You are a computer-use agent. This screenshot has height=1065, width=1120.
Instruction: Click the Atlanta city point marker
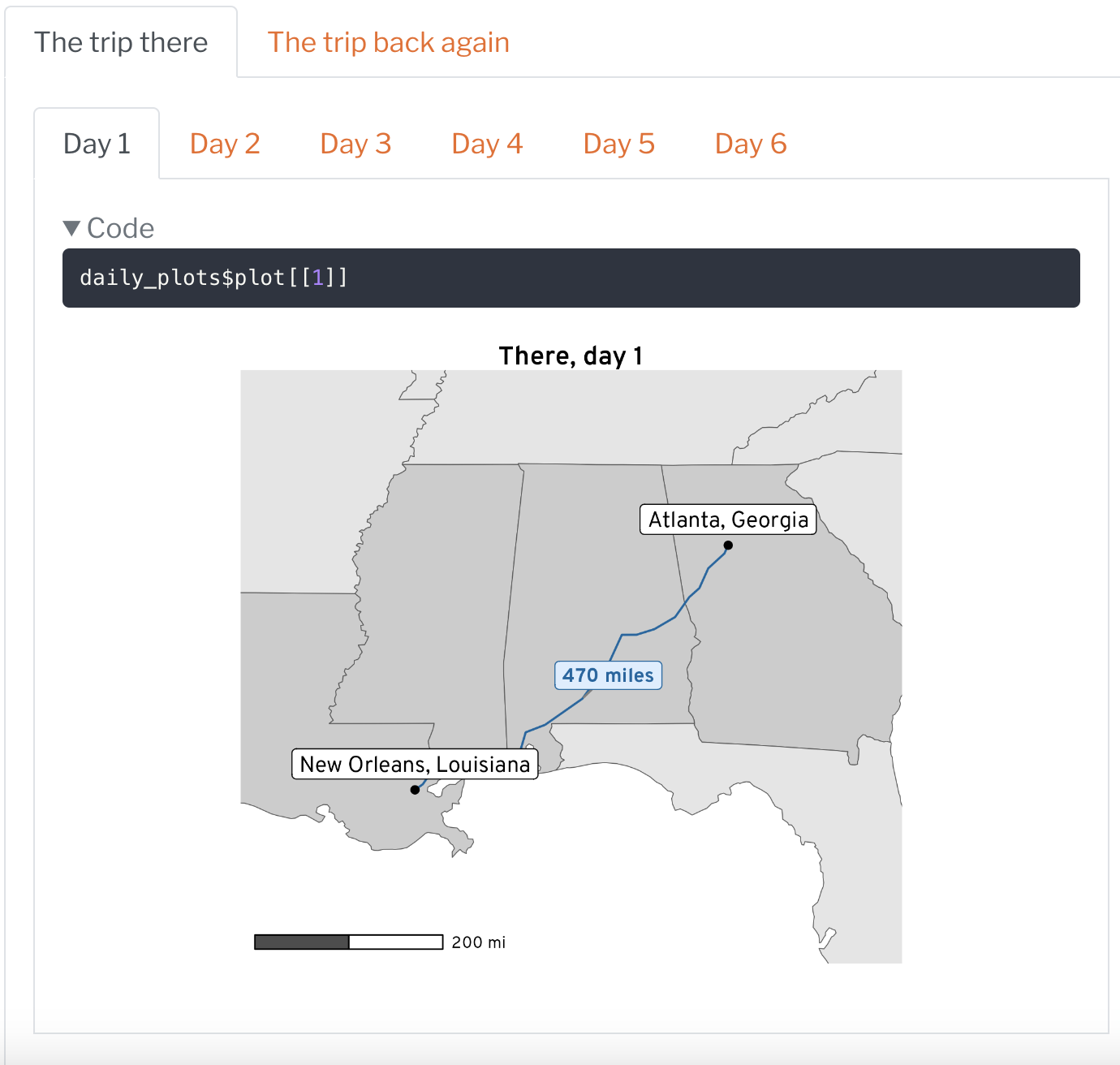728,545
